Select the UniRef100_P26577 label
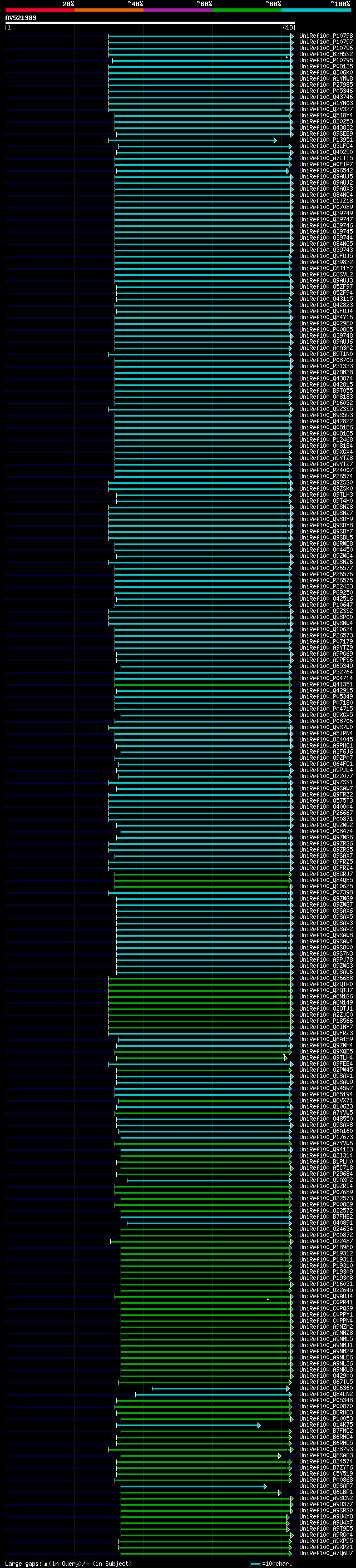Image resolution: width=356 pixels, height=1568 pixels. (325, 568)
